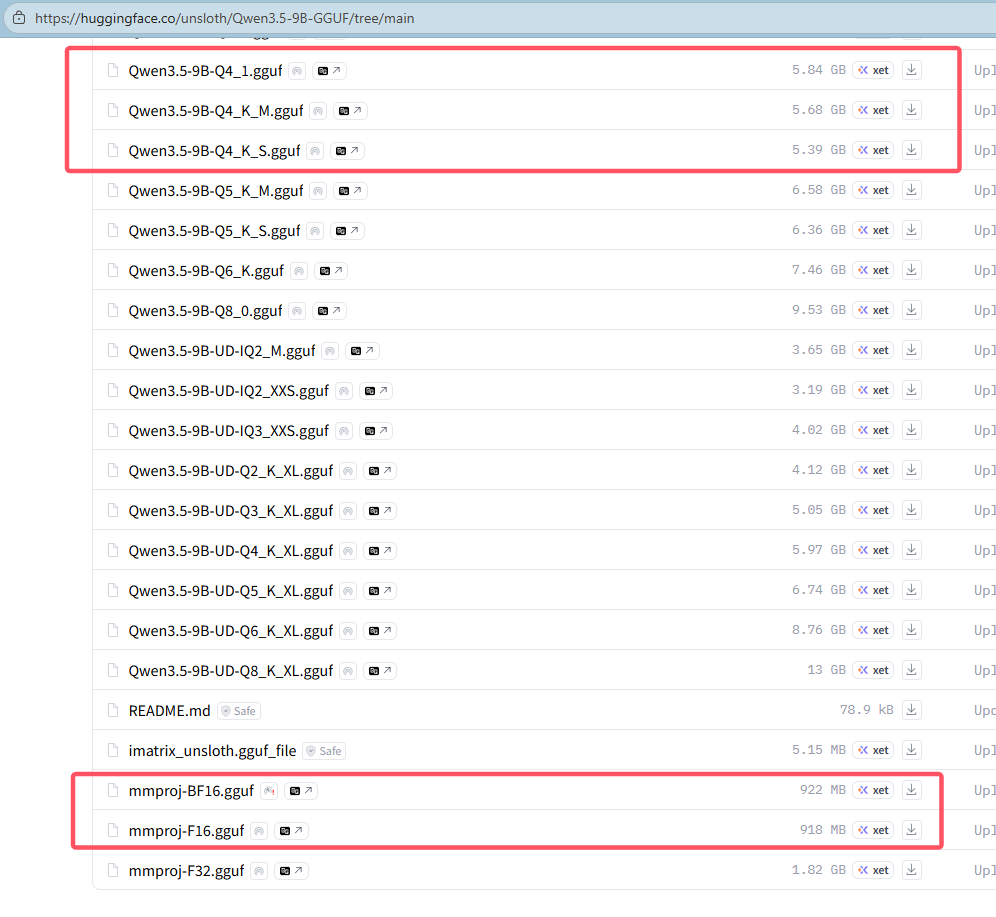Download imatrix_unsloth.gguf_file
This screenshot has height=917, width=996.
click(911, 750)
